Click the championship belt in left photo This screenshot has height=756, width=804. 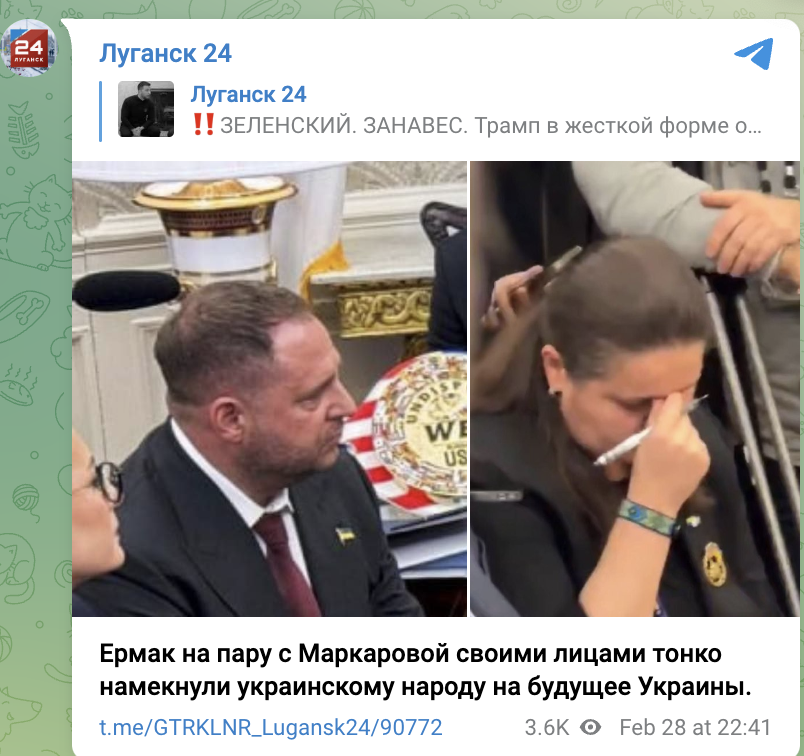414,430
